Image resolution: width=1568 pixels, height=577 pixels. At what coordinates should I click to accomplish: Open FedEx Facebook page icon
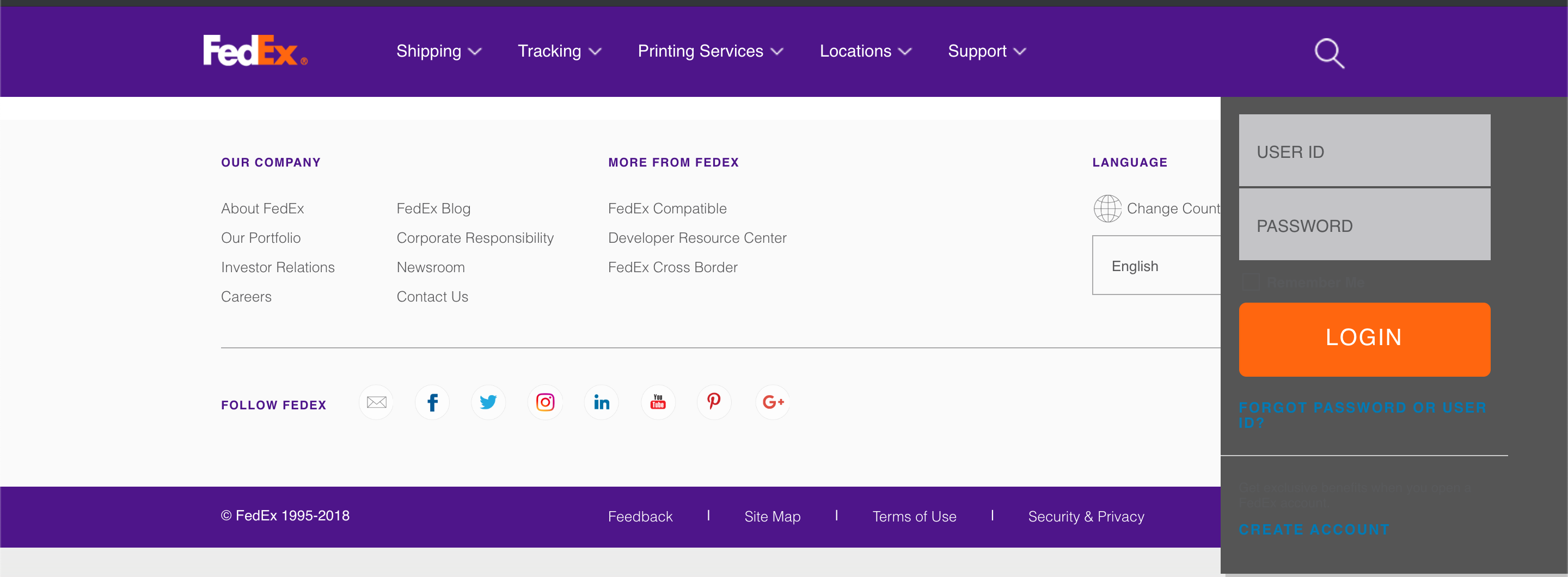[x=432, y=402]
